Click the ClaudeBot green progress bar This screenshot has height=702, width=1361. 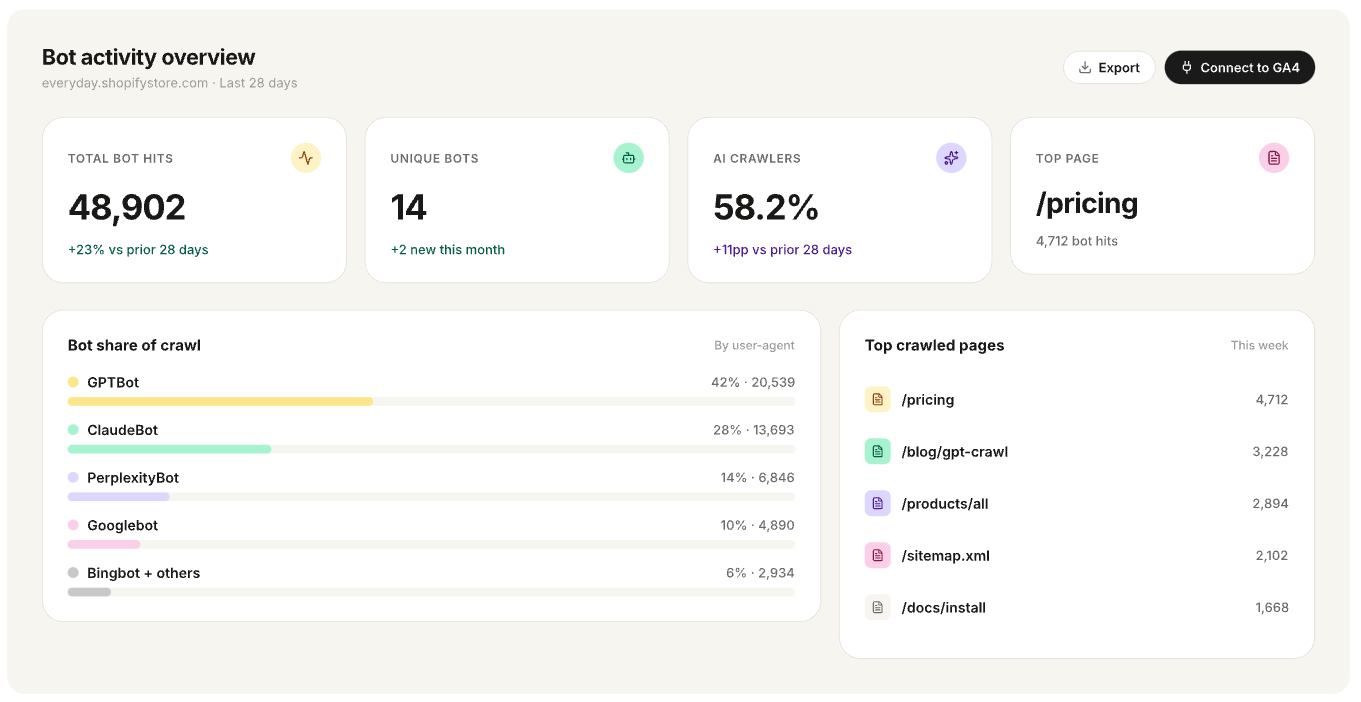point(170,449)
